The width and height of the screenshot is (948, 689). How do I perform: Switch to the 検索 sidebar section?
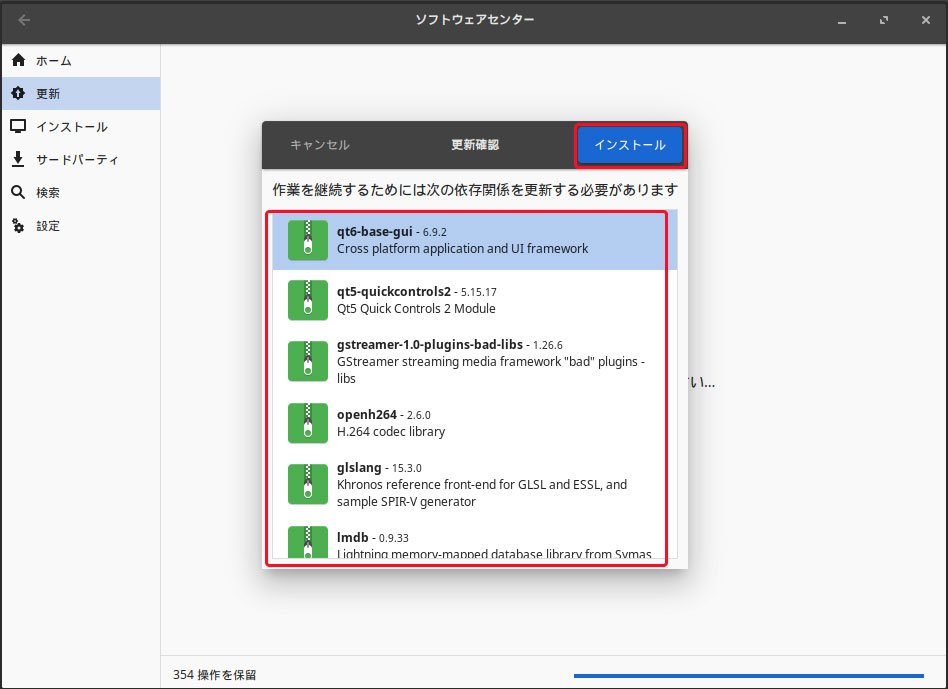(48, 193)
